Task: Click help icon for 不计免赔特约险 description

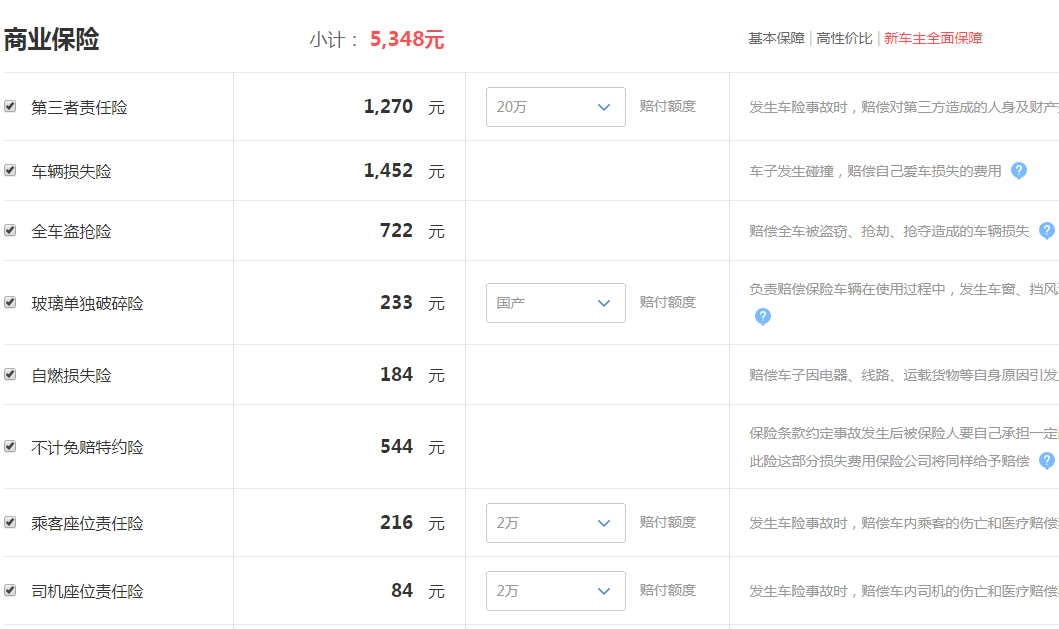Action: [x=1046, y=461]
